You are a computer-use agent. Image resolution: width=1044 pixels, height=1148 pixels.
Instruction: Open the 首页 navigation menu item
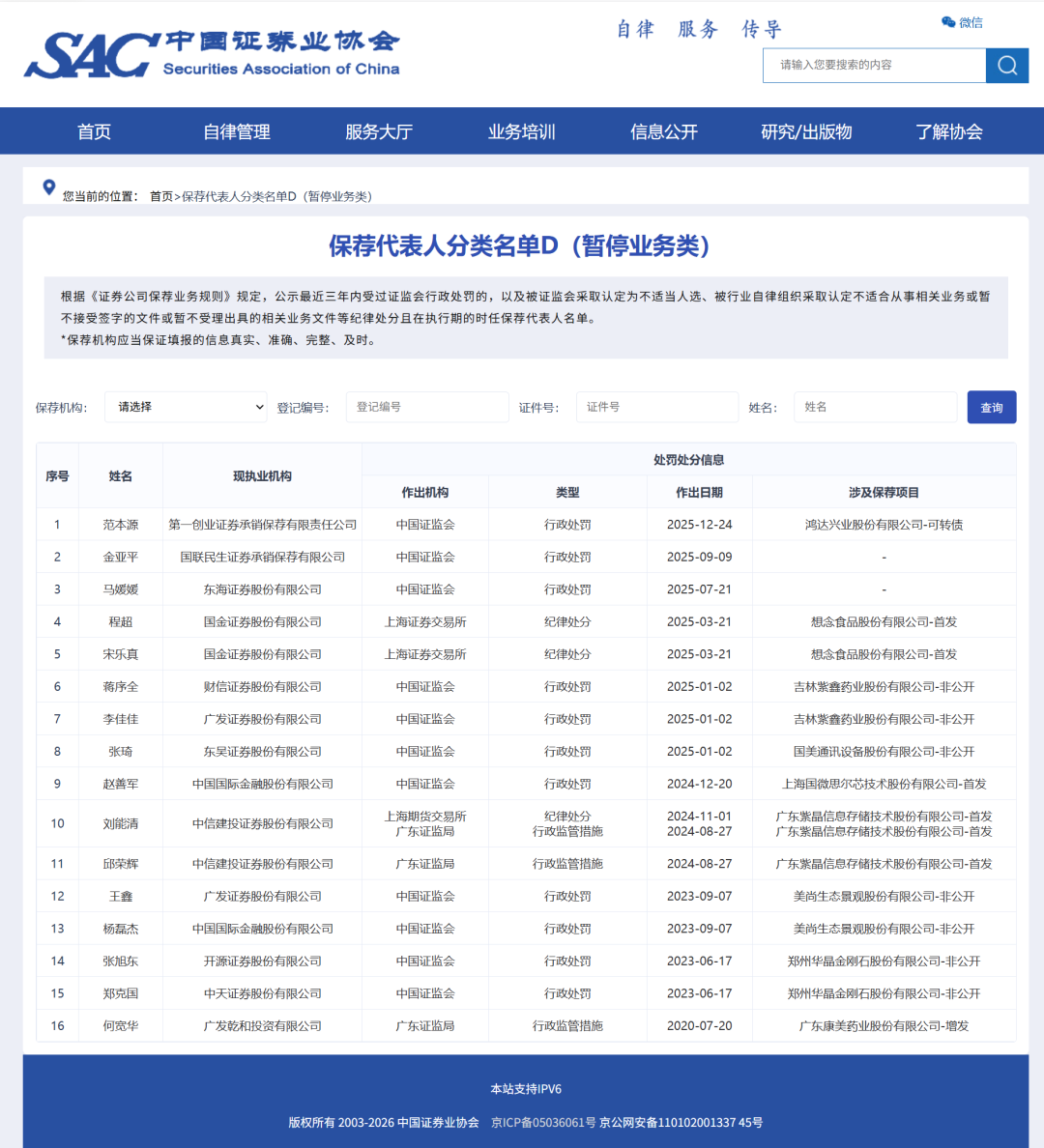pos(95,131)
